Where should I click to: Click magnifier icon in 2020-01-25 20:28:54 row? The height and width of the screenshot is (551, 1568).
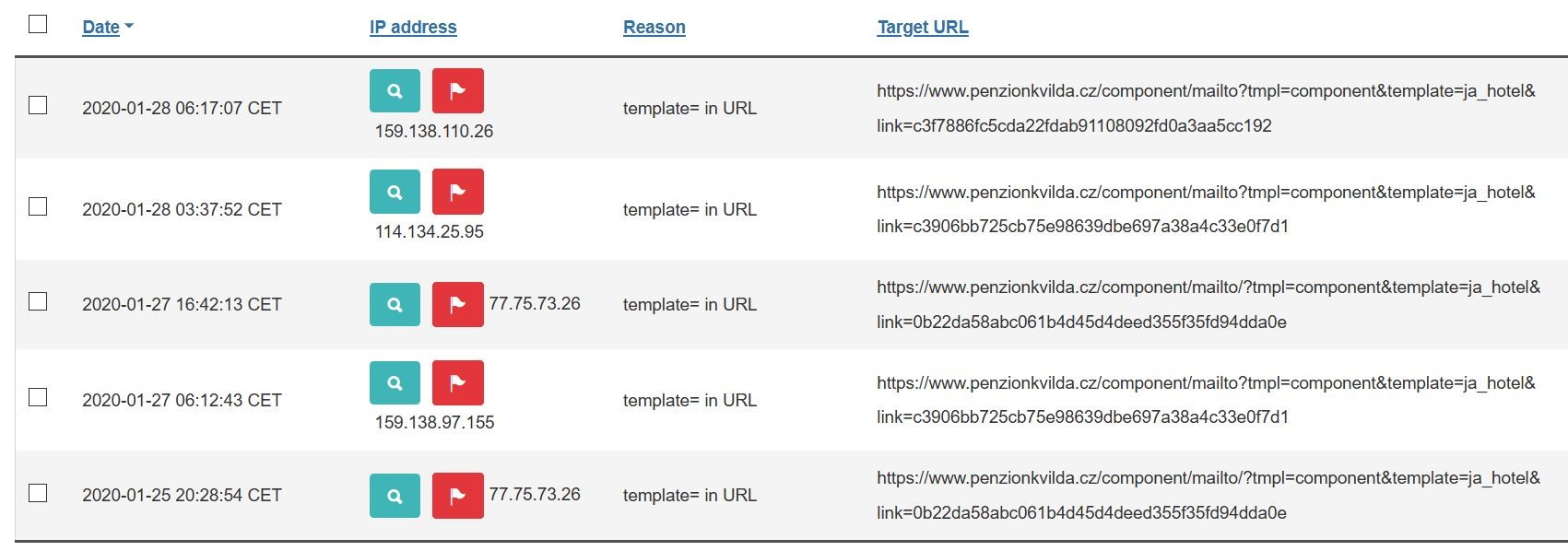[395, 496]
